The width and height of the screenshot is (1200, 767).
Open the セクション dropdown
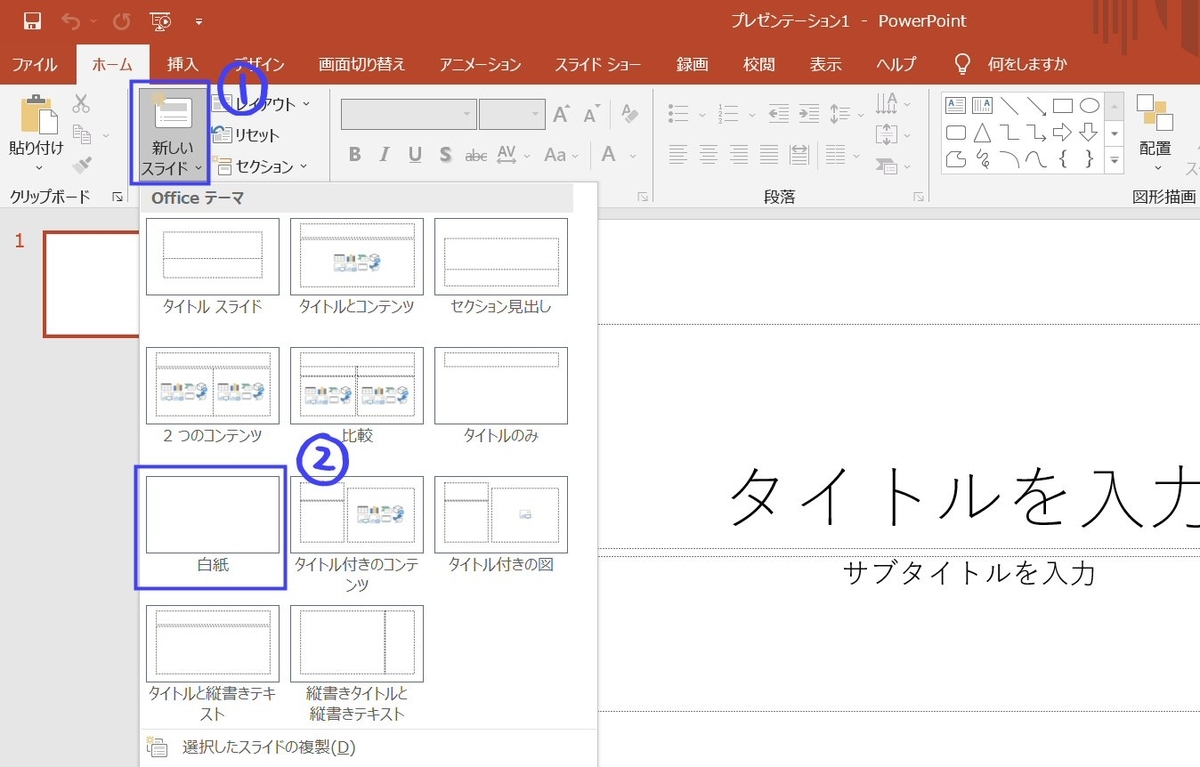pos(261,167)
